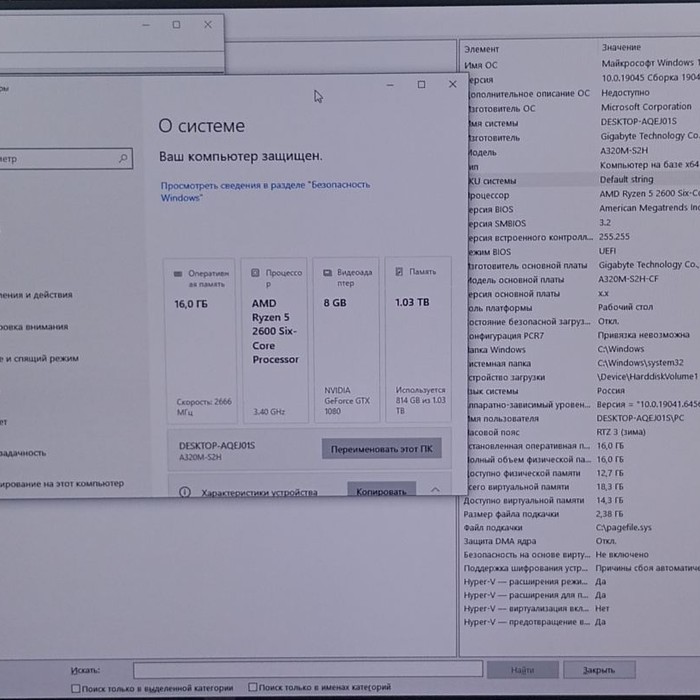The width and height of the screenshot is (700, 700).
Task: Open the AMD Ryzen 5 2600 processor card
Action: click(x=275, y=340)
